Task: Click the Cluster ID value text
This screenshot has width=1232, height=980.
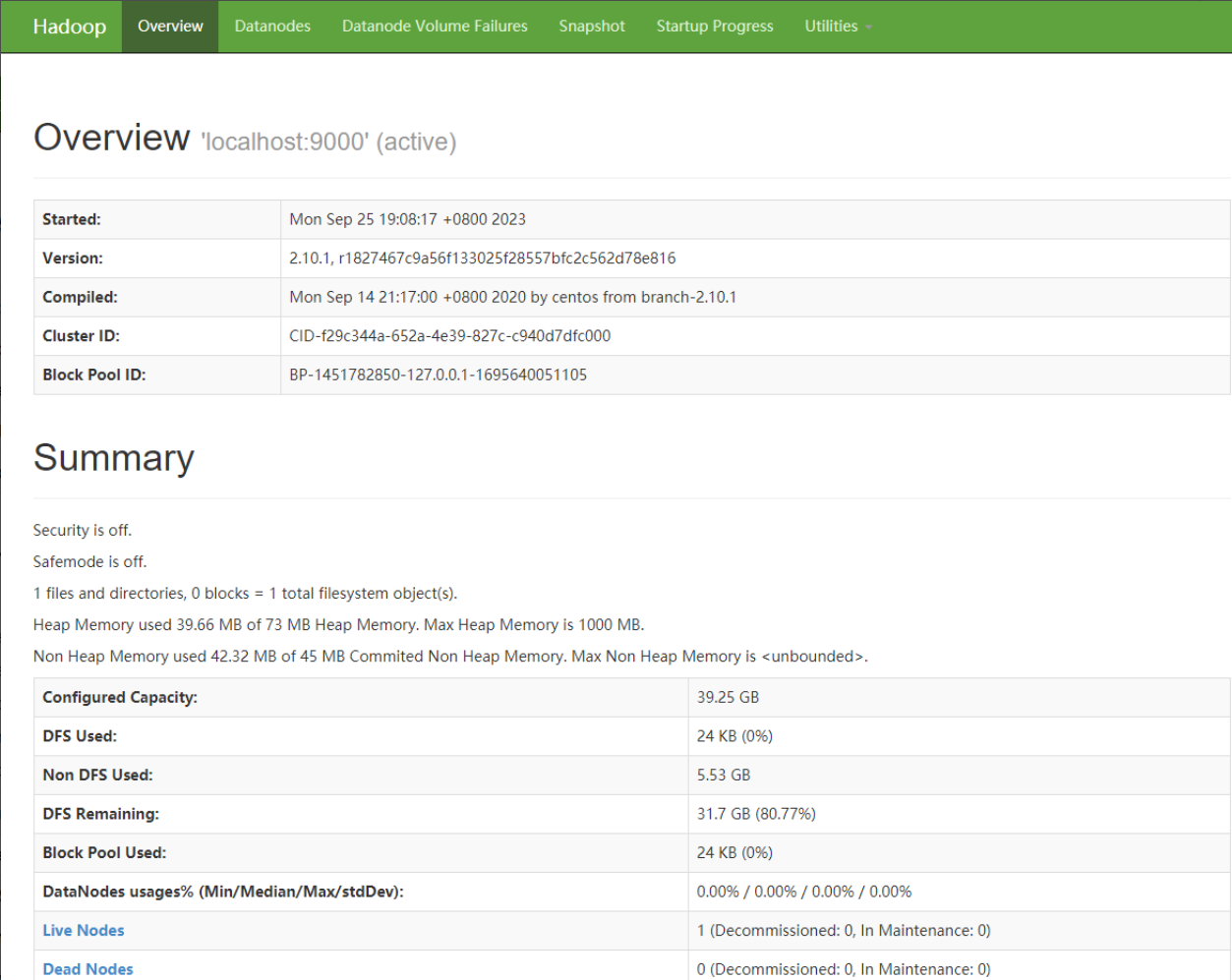Action: [449, 336]
